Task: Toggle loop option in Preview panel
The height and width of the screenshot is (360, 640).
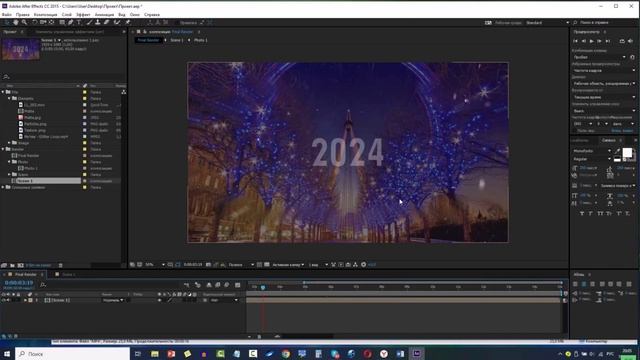Action: pyautogui.click(x=622, y=41)
